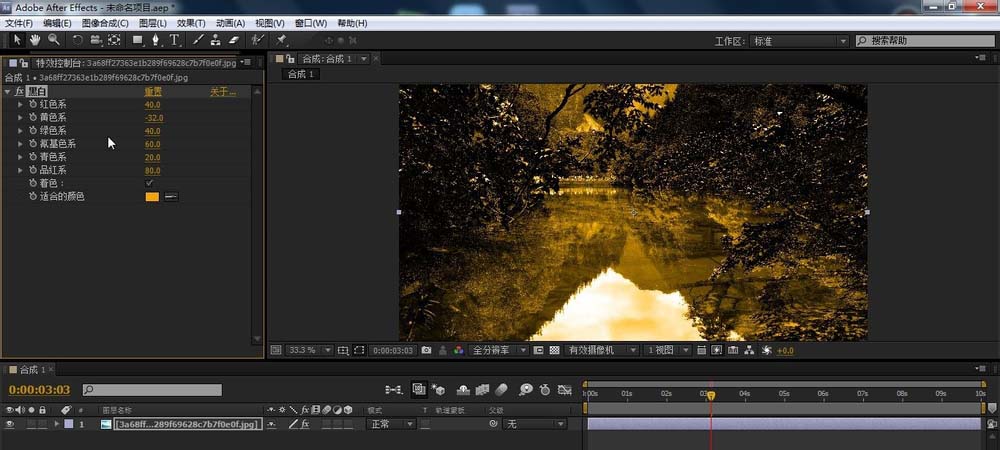The image size is (1000, 450).
Task: Click 重置 to reset the effect
Action: pos(153,91)
